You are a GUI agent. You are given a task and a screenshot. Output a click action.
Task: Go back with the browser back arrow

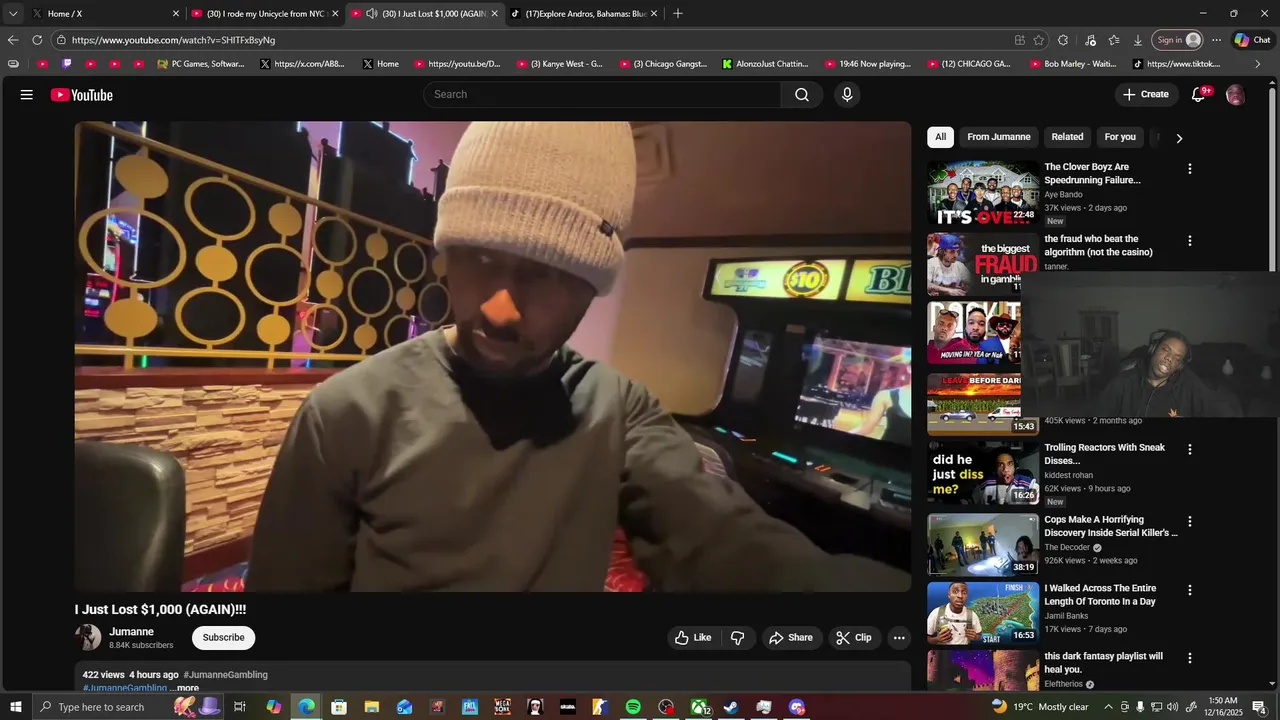[12, 40]
